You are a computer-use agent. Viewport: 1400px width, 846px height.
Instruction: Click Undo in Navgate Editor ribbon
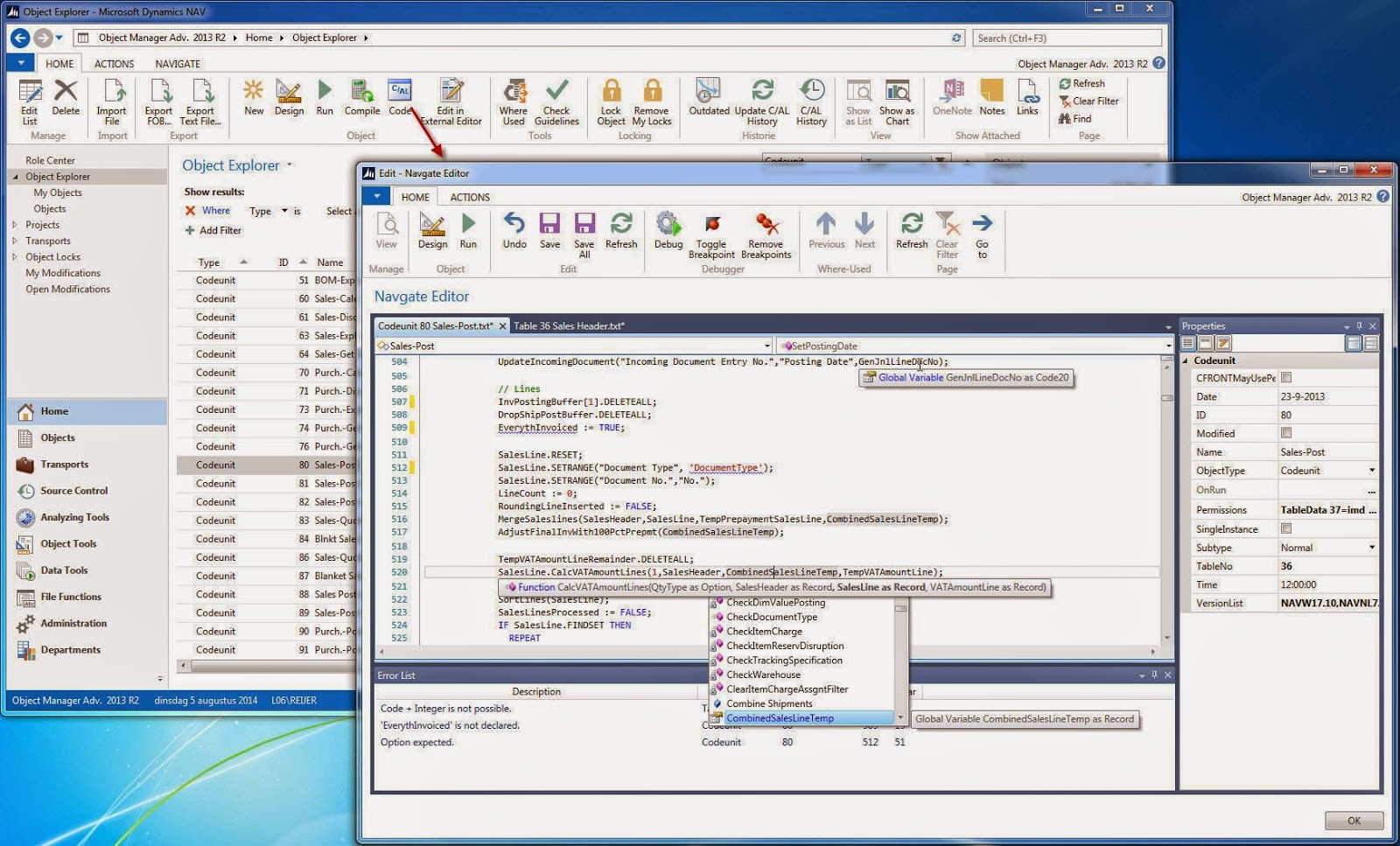pyautogui.click(x=514, y=231)
